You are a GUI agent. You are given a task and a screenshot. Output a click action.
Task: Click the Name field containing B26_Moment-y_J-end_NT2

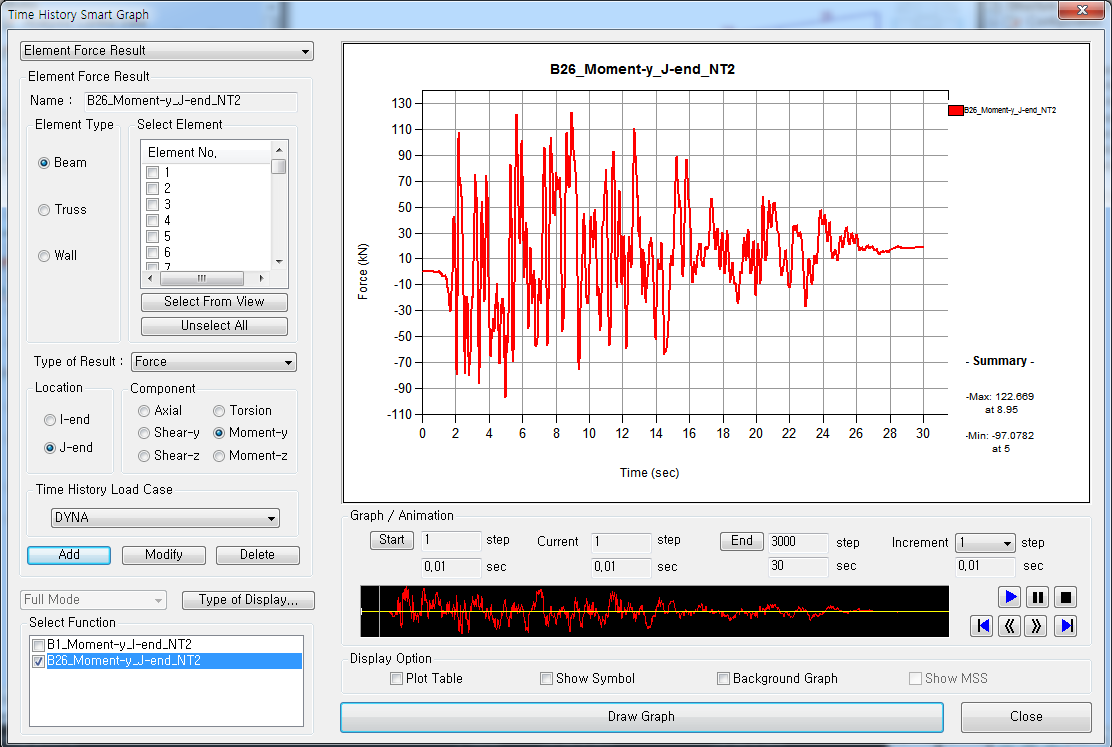pos(189,101)
